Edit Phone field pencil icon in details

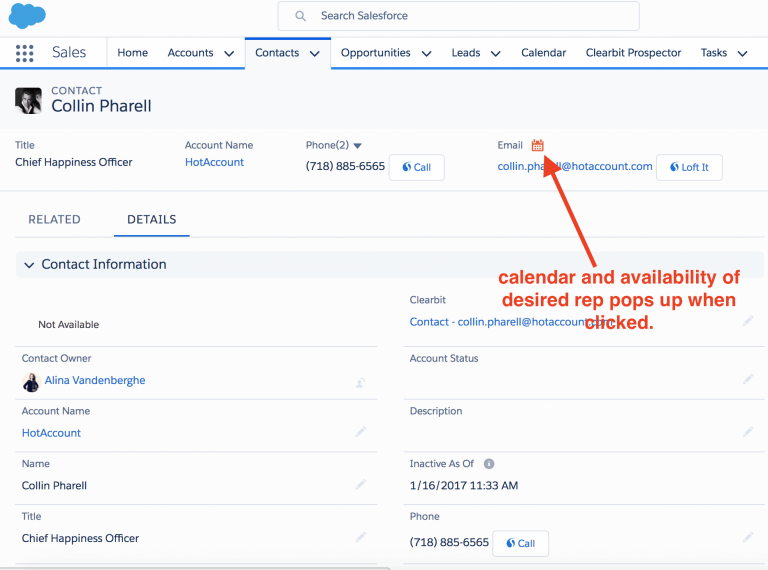(748, 537)
